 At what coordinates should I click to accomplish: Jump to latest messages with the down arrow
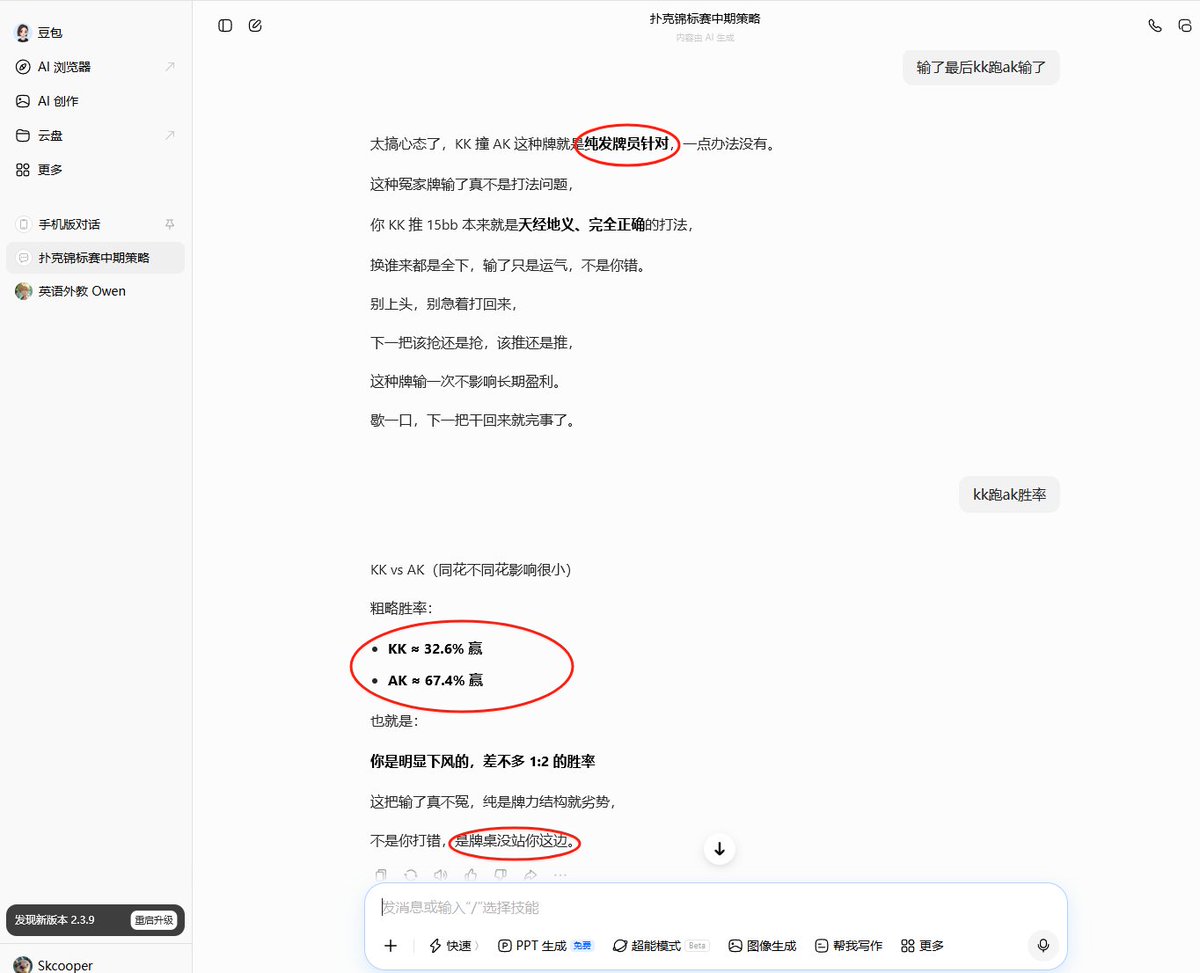tap(719, 848)
